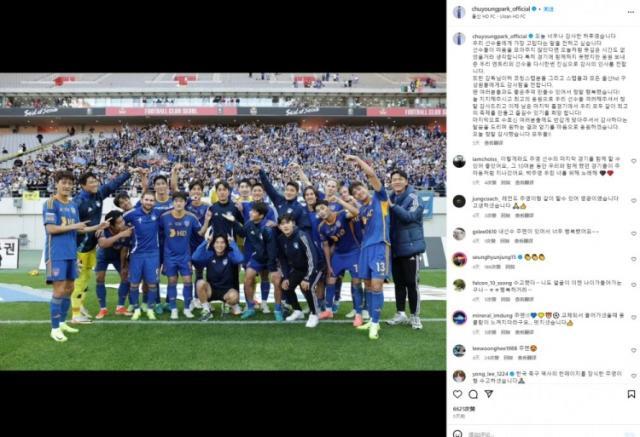Share the post via paper plane icon

489,394
